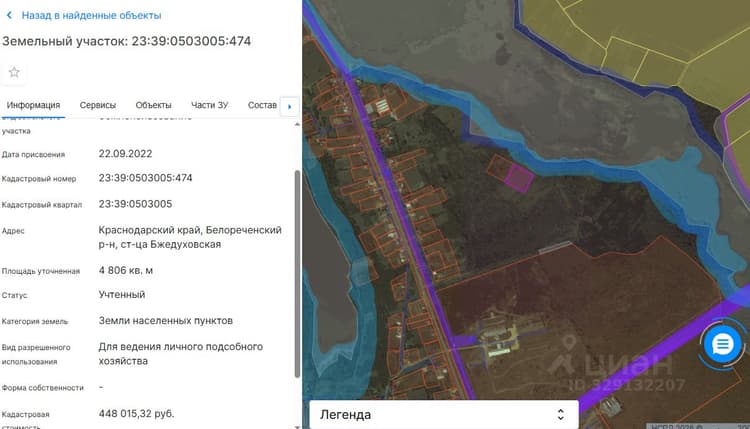Open the blue chat bubble icon

[x=722, y=343]
